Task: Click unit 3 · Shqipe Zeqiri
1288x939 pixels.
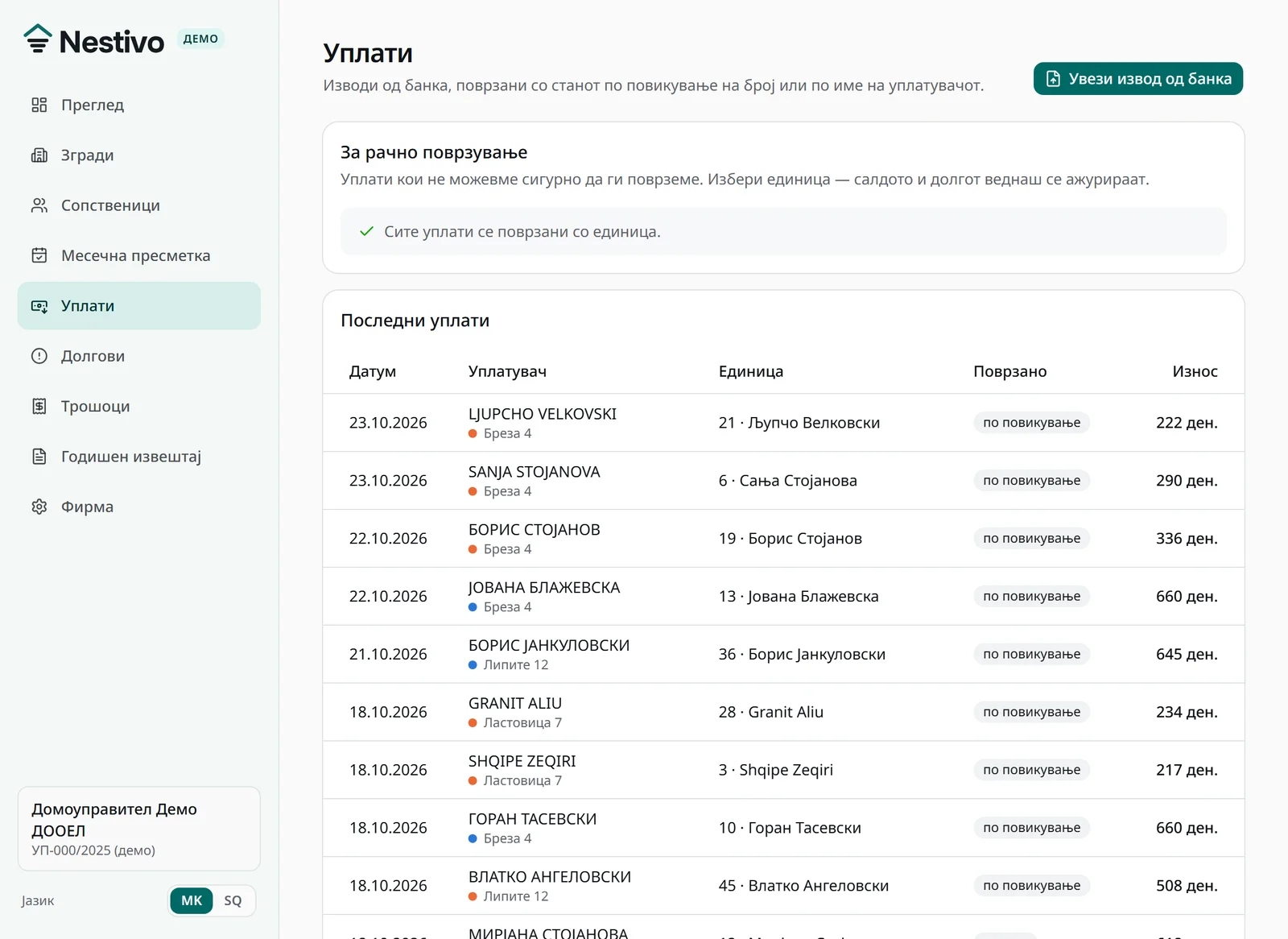Action: pos(775,770)
